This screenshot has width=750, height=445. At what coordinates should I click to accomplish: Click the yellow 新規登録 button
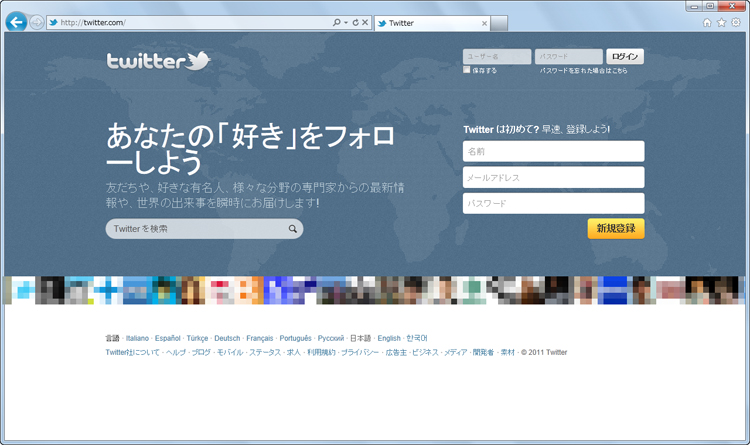pos(616,228)
